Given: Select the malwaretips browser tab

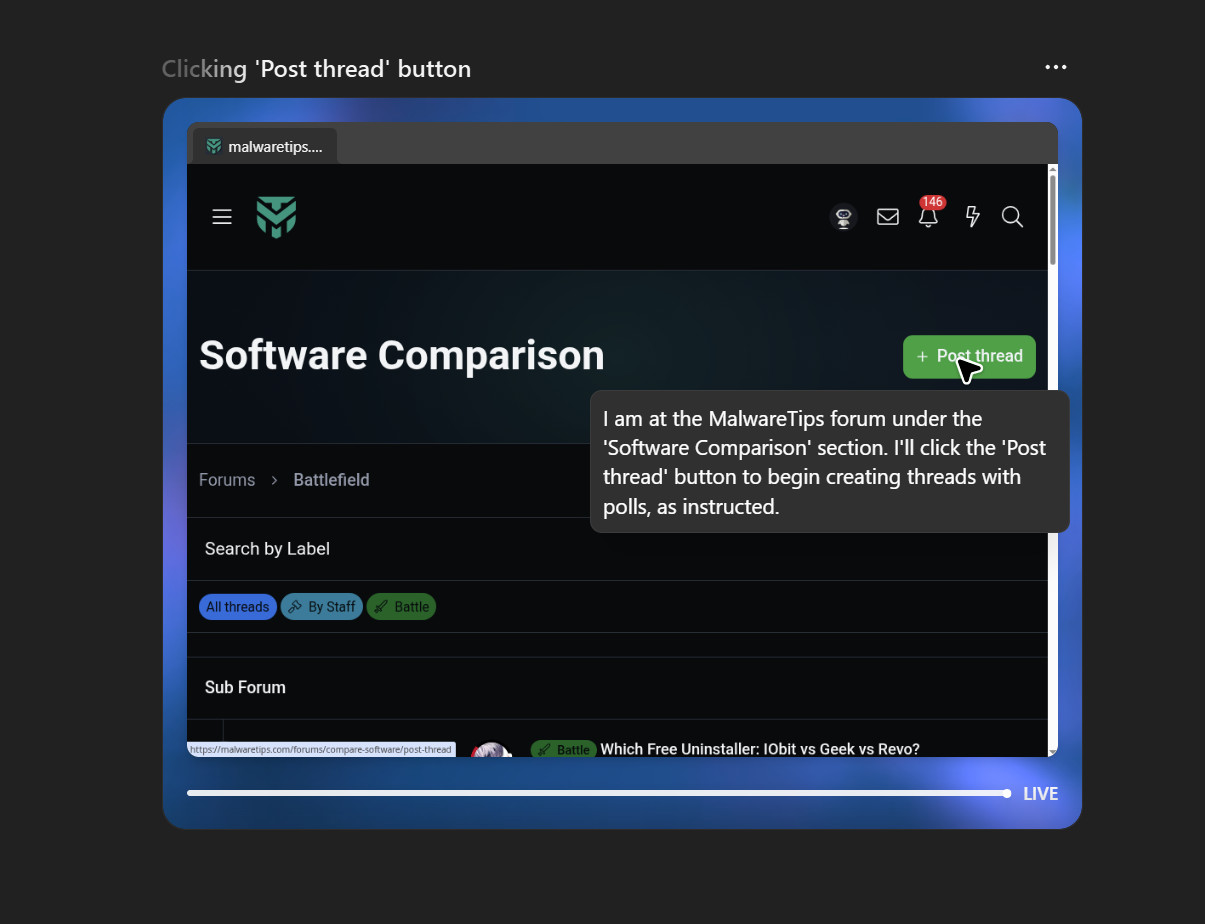Looking at the screenshot, I should tap(265, 146).
